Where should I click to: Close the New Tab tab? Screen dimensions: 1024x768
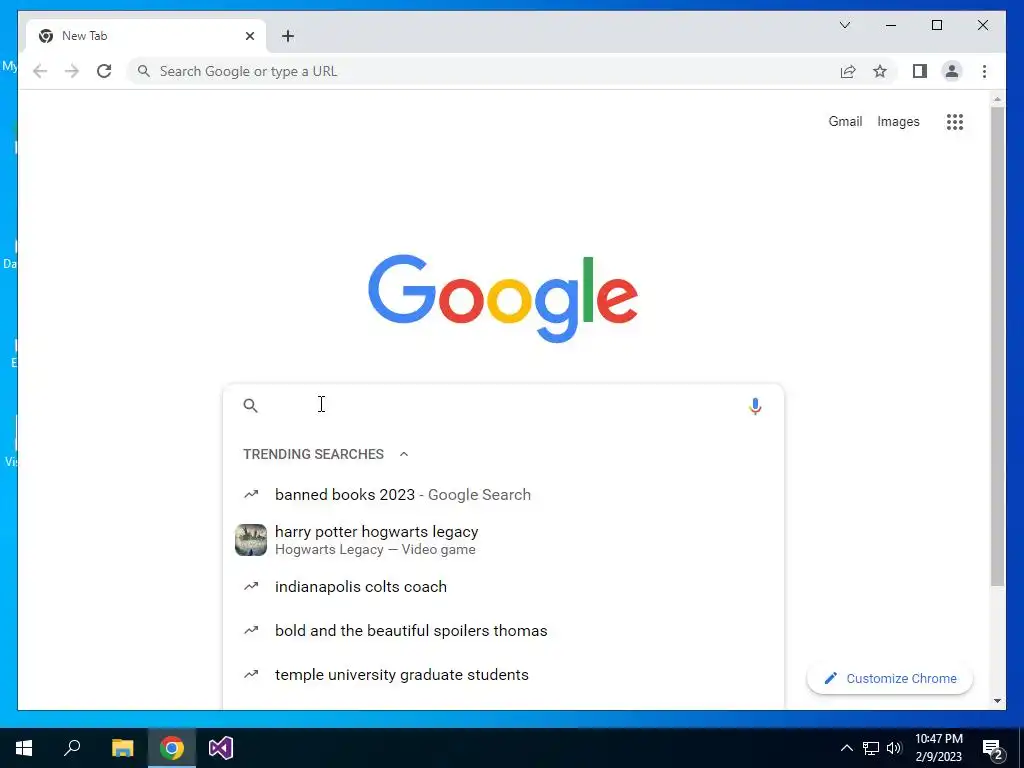[249, 36]
